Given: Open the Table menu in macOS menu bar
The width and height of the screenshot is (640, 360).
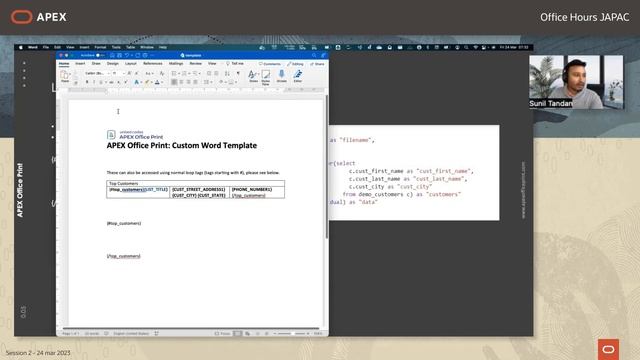Looking at the screenshot, I should point(131,47).
